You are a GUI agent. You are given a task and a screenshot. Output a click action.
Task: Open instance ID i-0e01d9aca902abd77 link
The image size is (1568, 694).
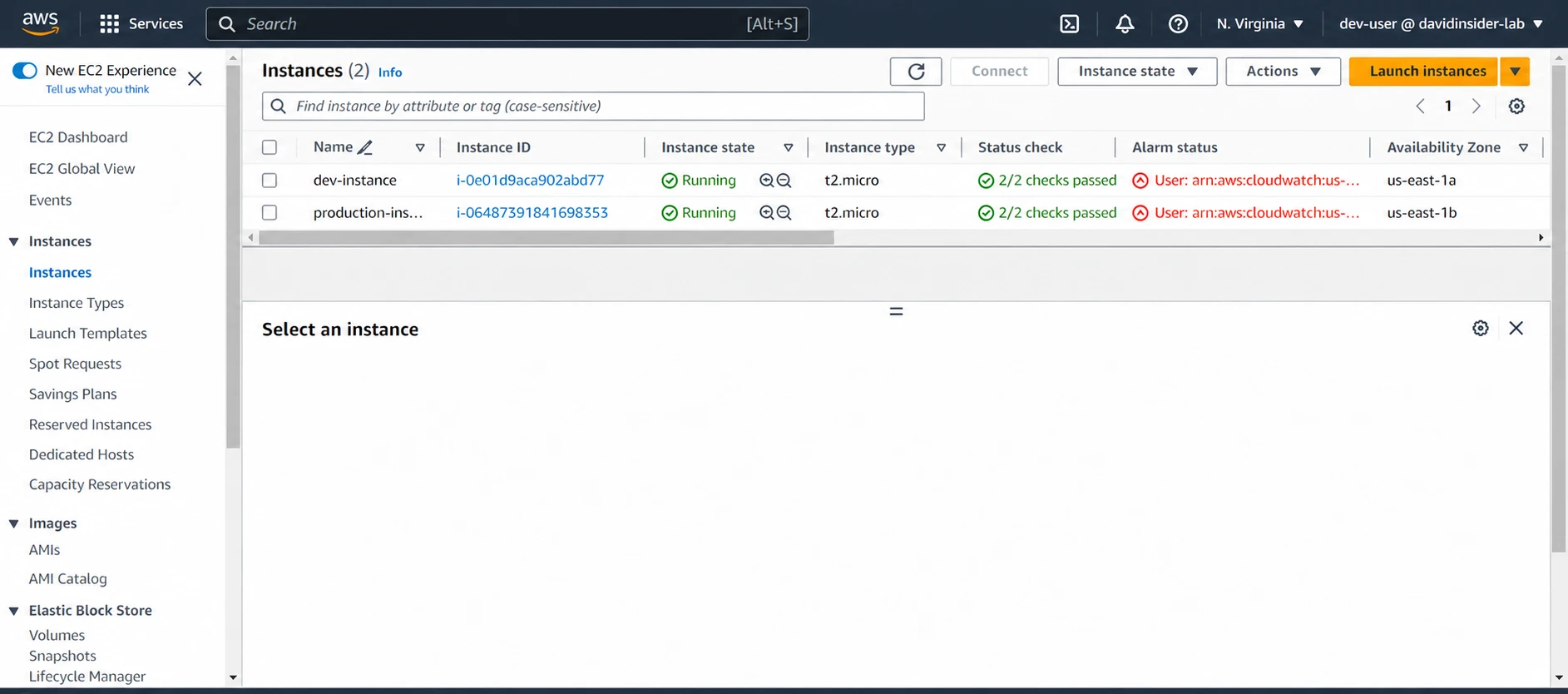(x=531, y=181)
